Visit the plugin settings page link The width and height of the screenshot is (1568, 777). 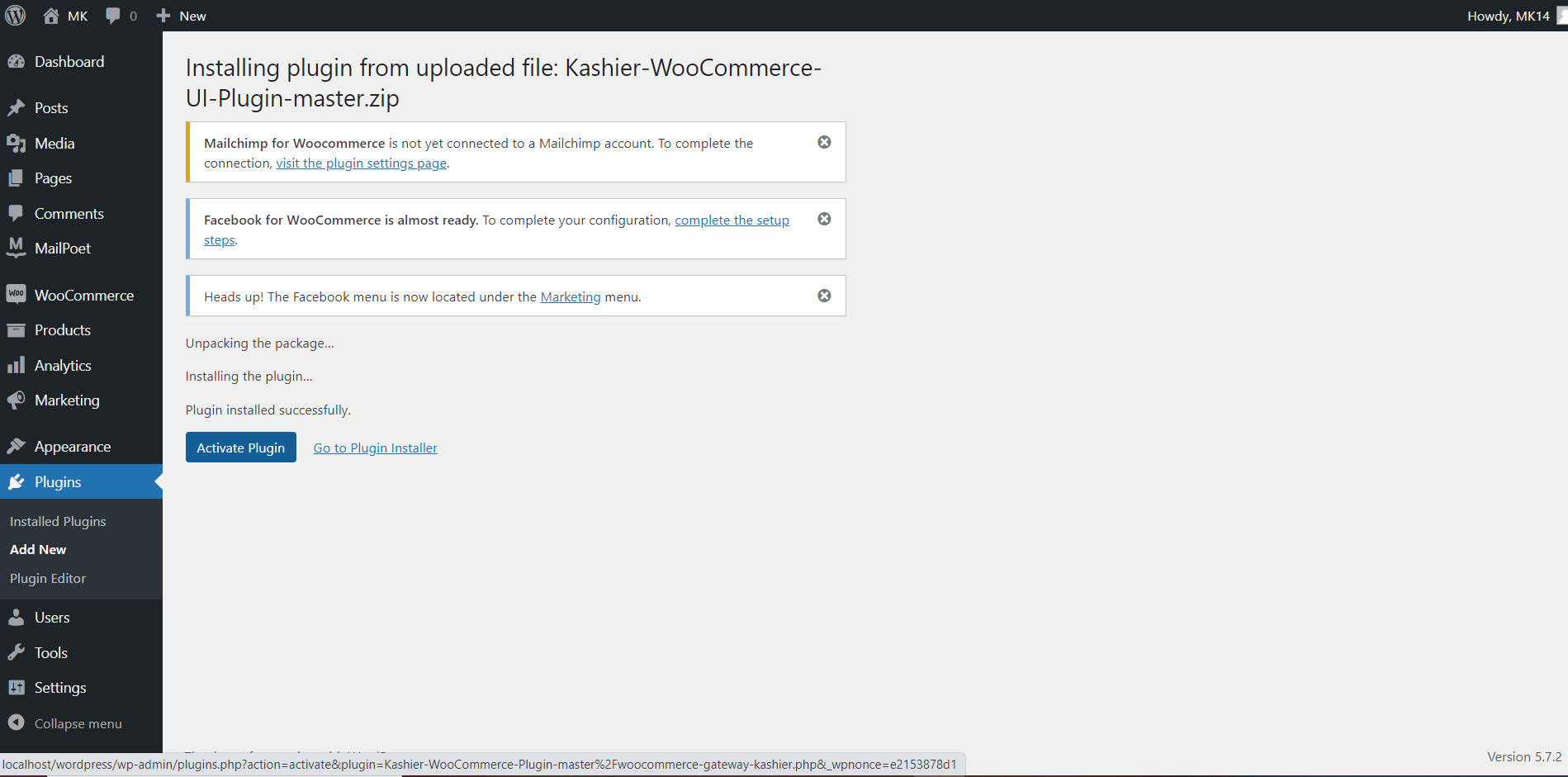361,163
